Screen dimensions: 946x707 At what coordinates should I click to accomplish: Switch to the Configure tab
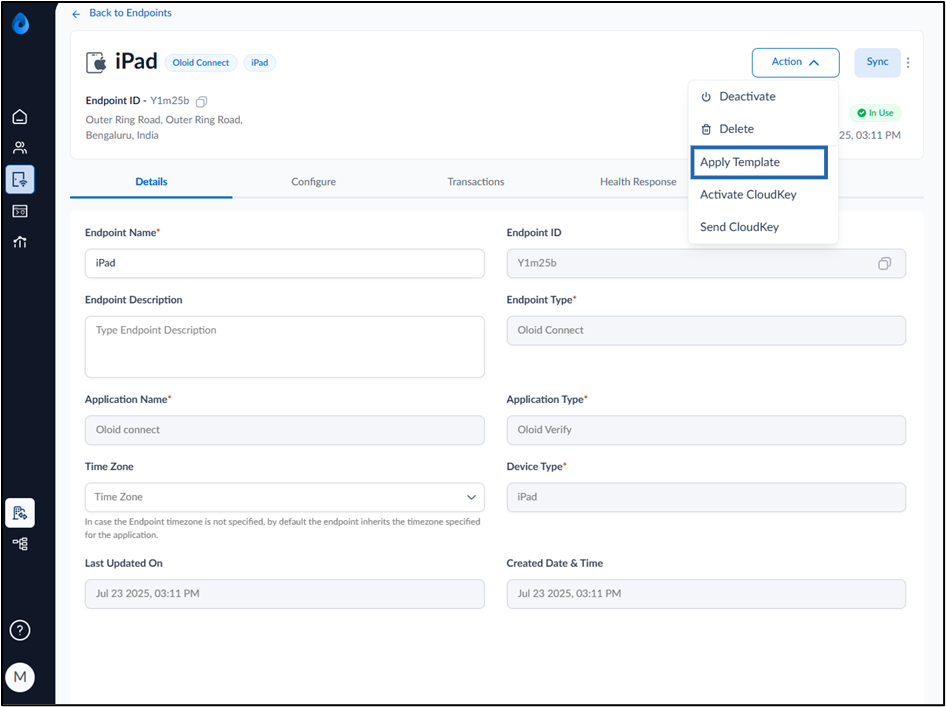pyautogui.click(x=313, y=182)
